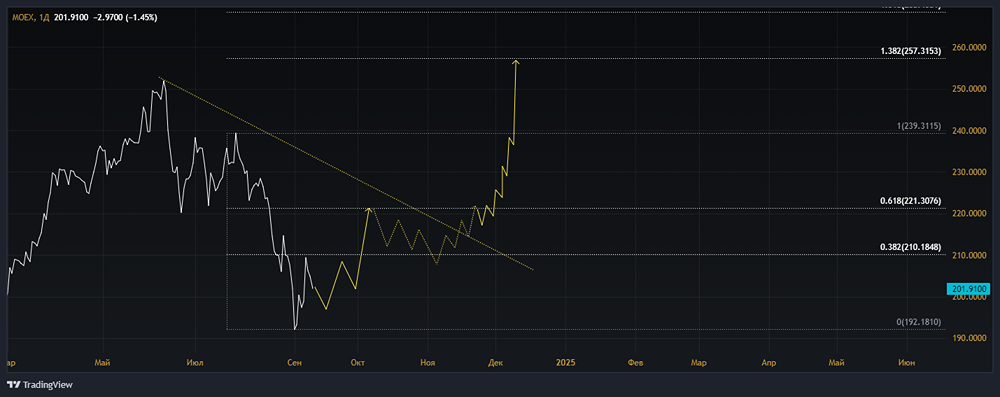Click 260.0000 on the price axis

tap(969, 48)
